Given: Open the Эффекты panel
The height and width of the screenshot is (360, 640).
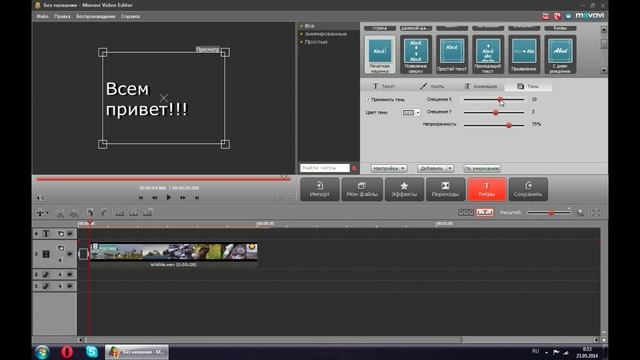Looking at the screenshot, I should pyautogui.click(x=404, y=189).
